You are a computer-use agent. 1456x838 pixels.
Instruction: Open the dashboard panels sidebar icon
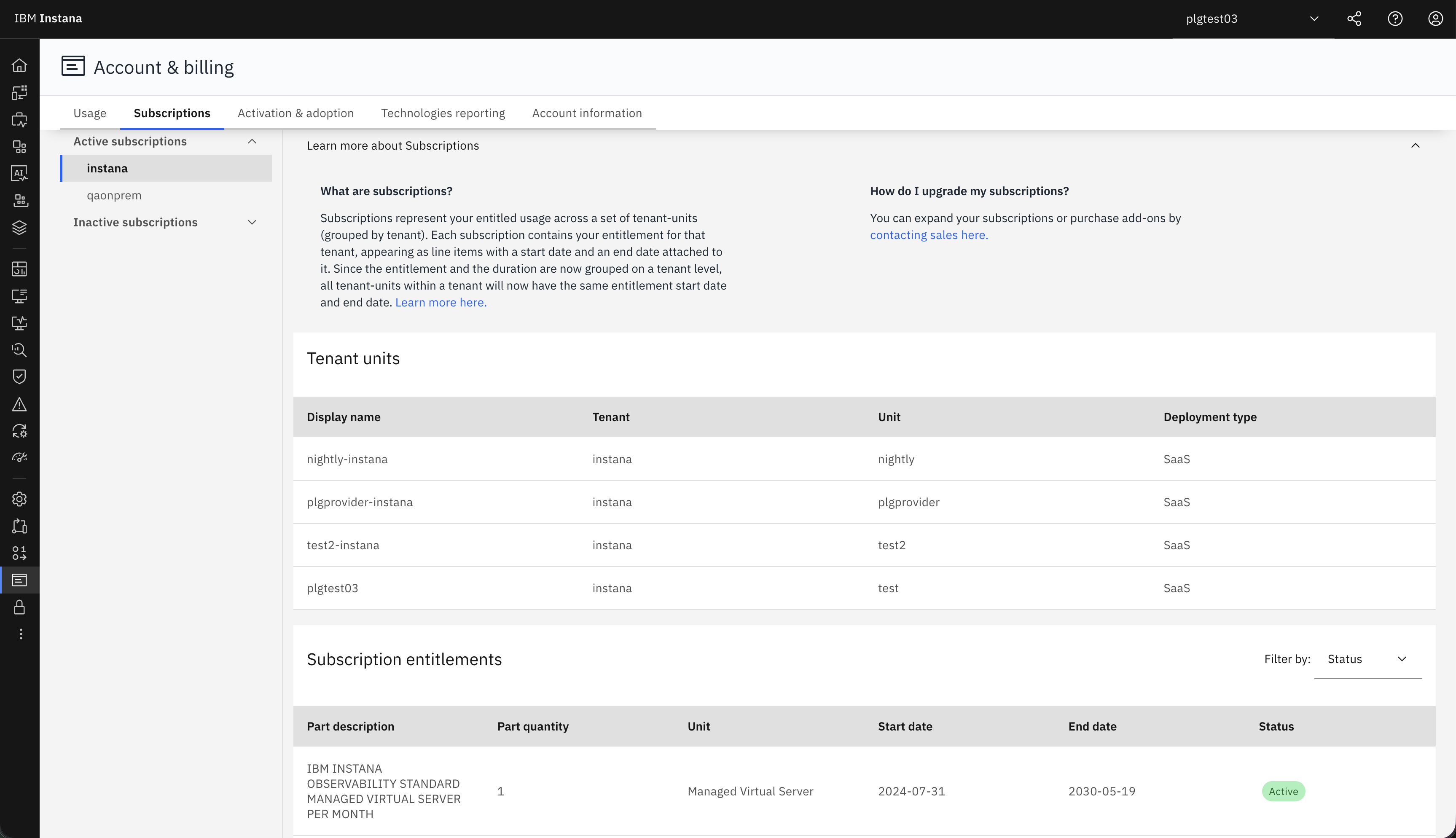click(x=19, y=269)
